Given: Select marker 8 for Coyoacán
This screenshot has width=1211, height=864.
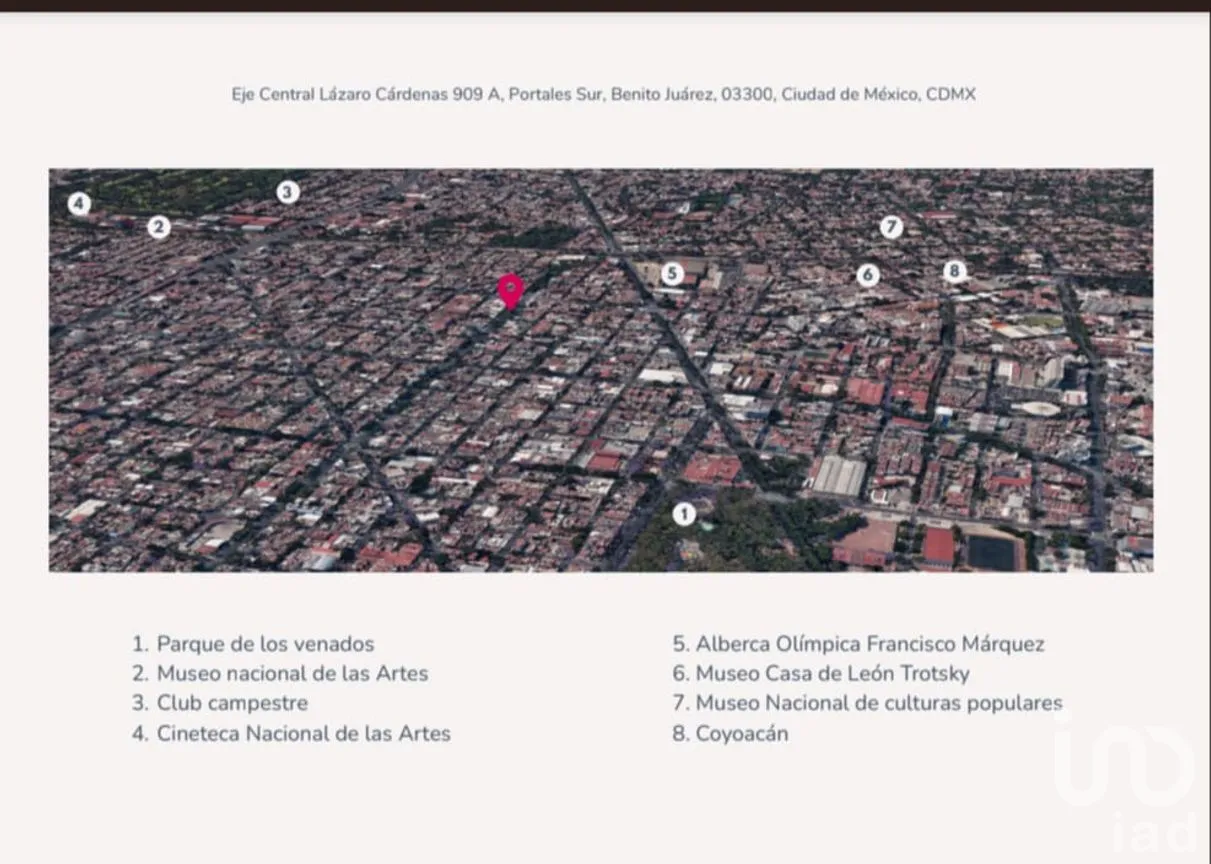Looking at the screenshot, I should click(x=954, y=269).
